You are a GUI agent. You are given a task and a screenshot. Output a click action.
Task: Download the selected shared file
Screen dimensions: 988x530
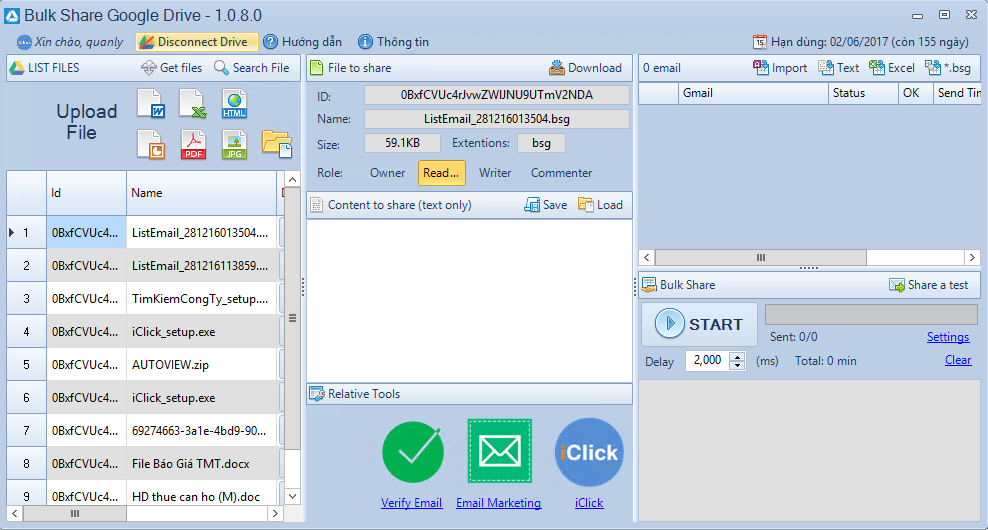pos(585,67)
